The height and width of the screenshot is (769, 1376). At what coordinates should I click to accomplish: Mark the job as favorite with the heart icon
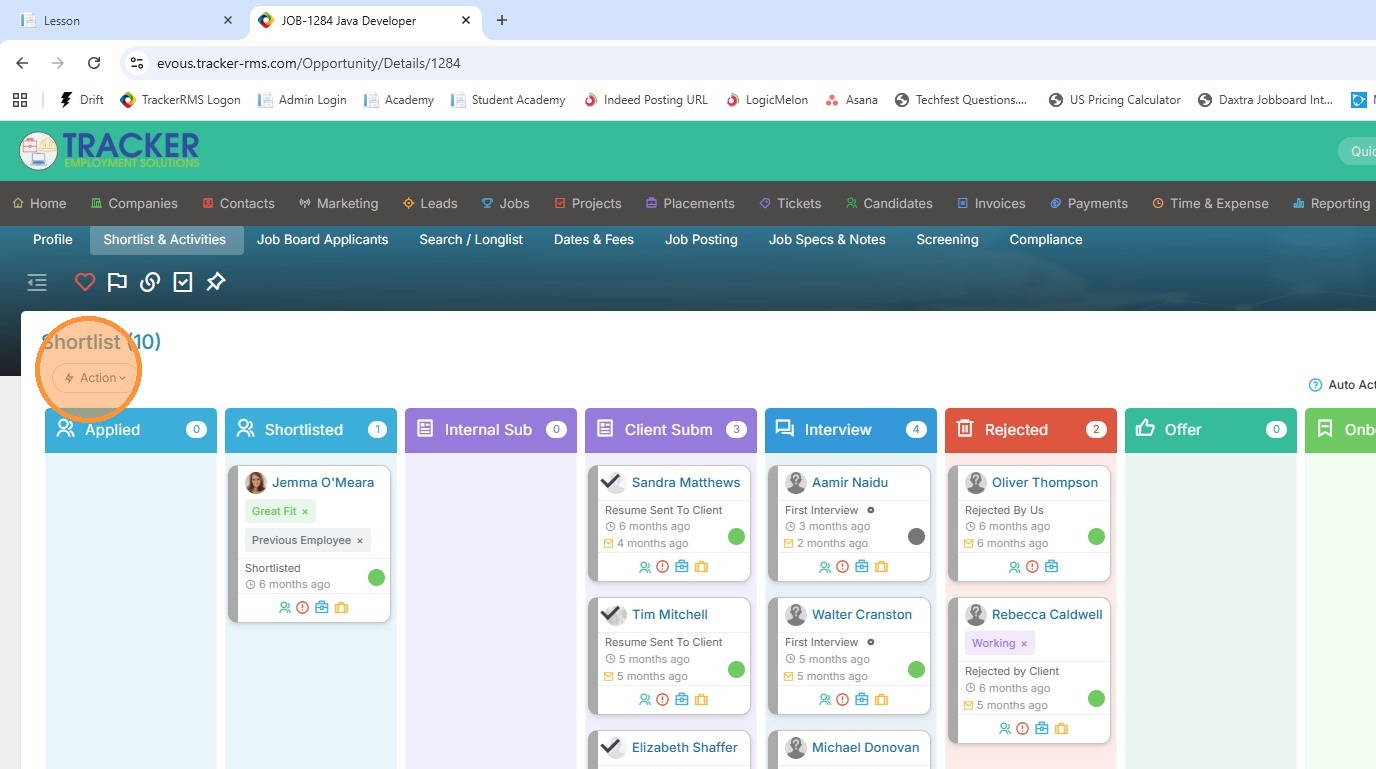[x=85, y=282]
